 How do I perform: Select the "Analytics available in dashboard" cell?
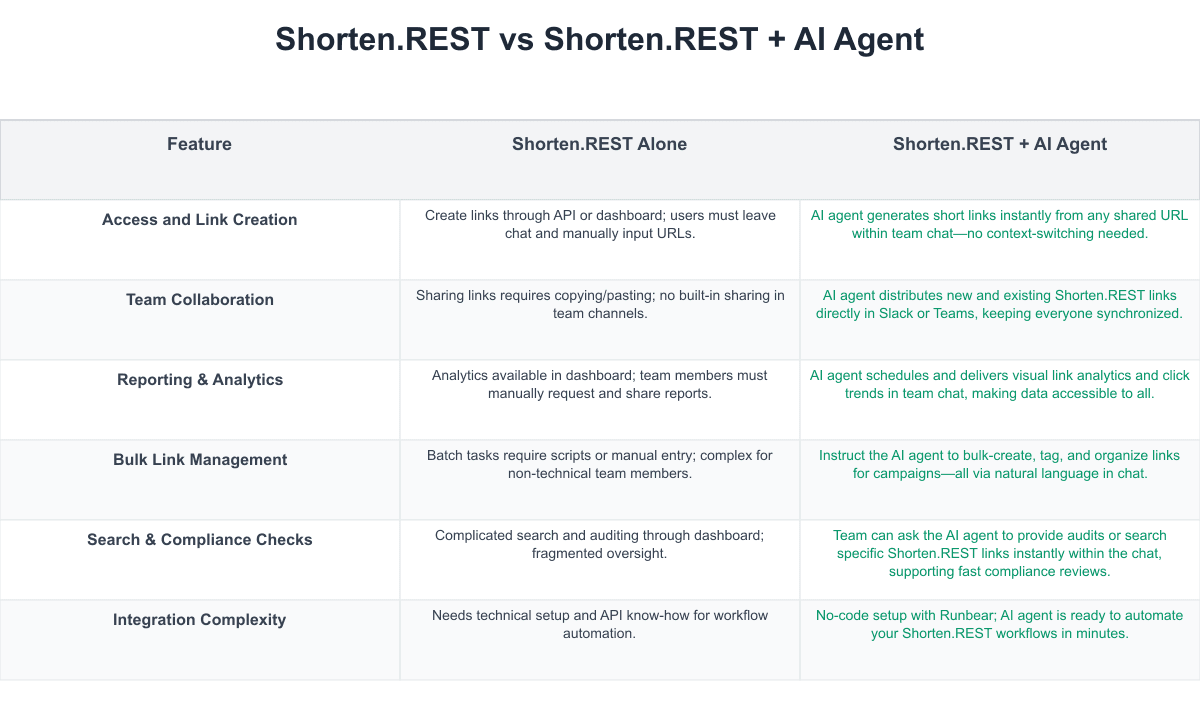click(600, 384)
